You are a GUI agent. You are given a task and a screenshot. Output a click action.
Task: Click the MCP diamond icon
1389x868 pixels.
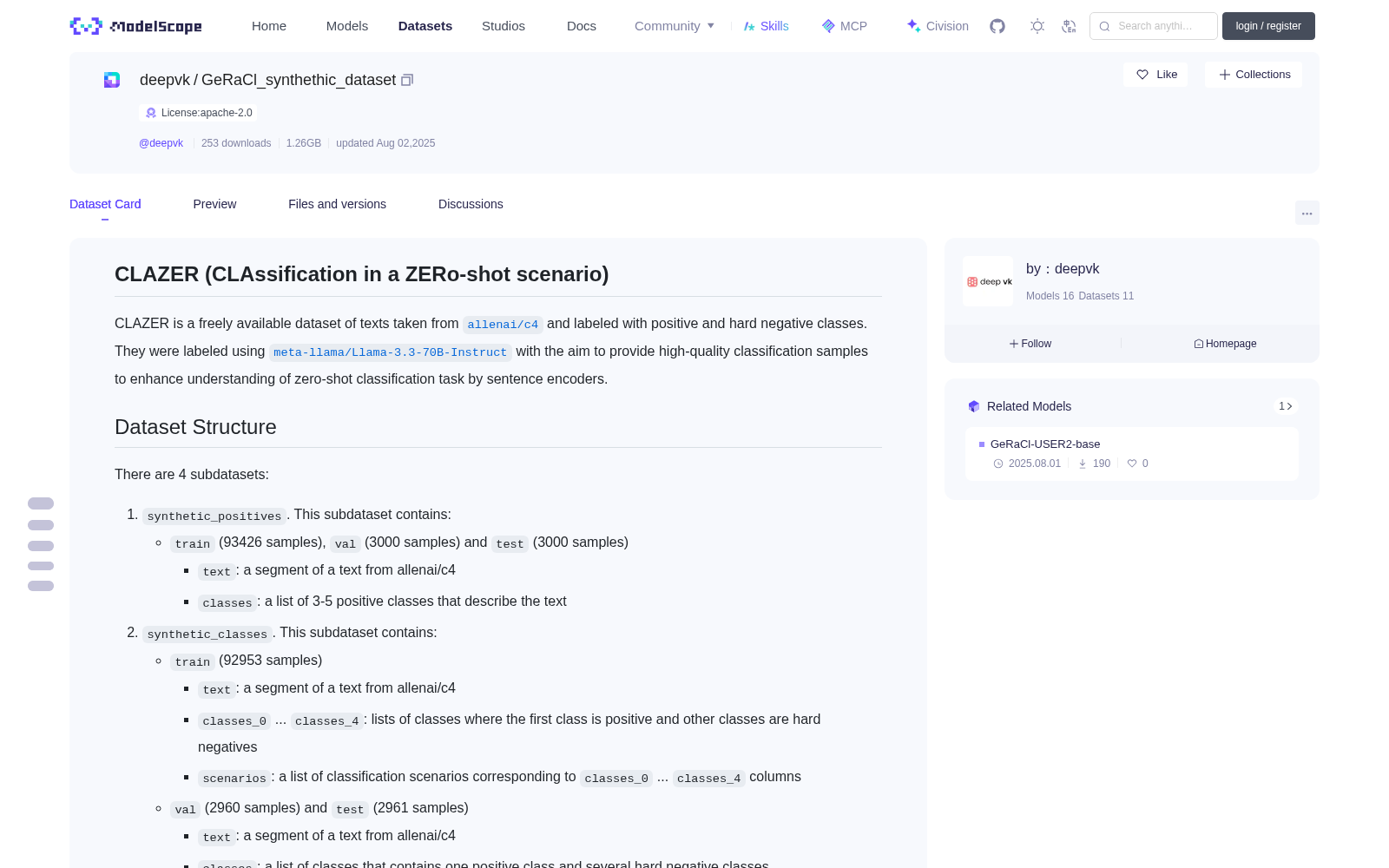tap(828, 26)
